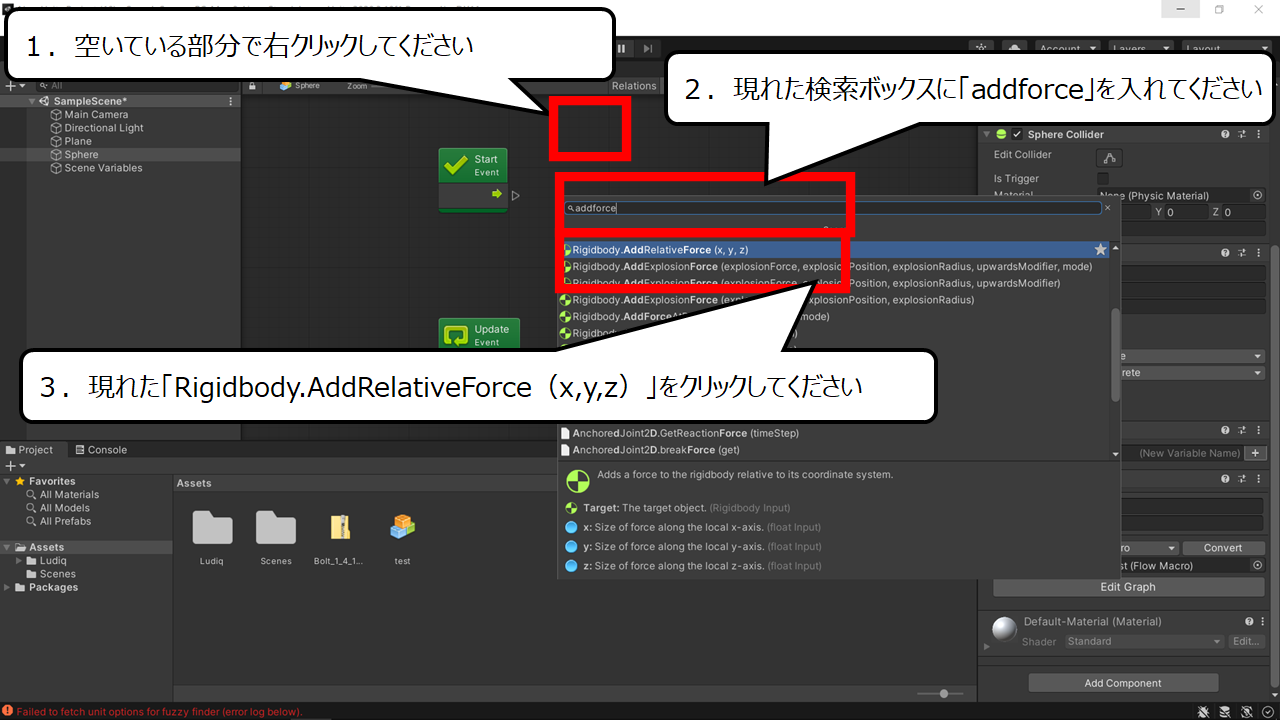Click the Edit Collider icon button
The image size is (1280, 720).
(1110, 157)
